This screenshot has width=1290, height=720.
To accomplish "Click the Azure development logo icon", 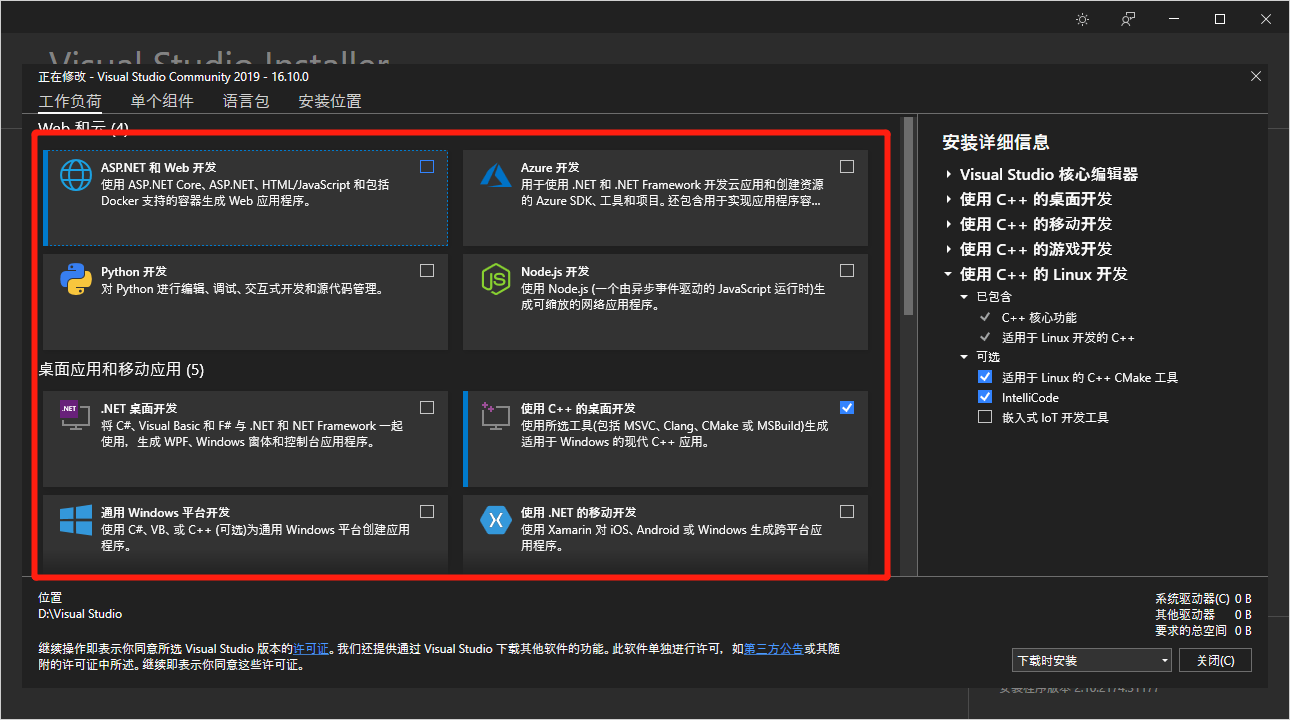I will (496, 175).
